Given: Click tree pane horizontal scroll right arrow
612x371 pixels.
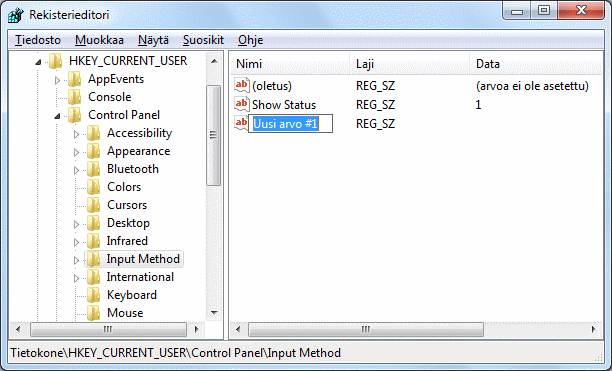Looking at the screenshot, I should 196,330.
